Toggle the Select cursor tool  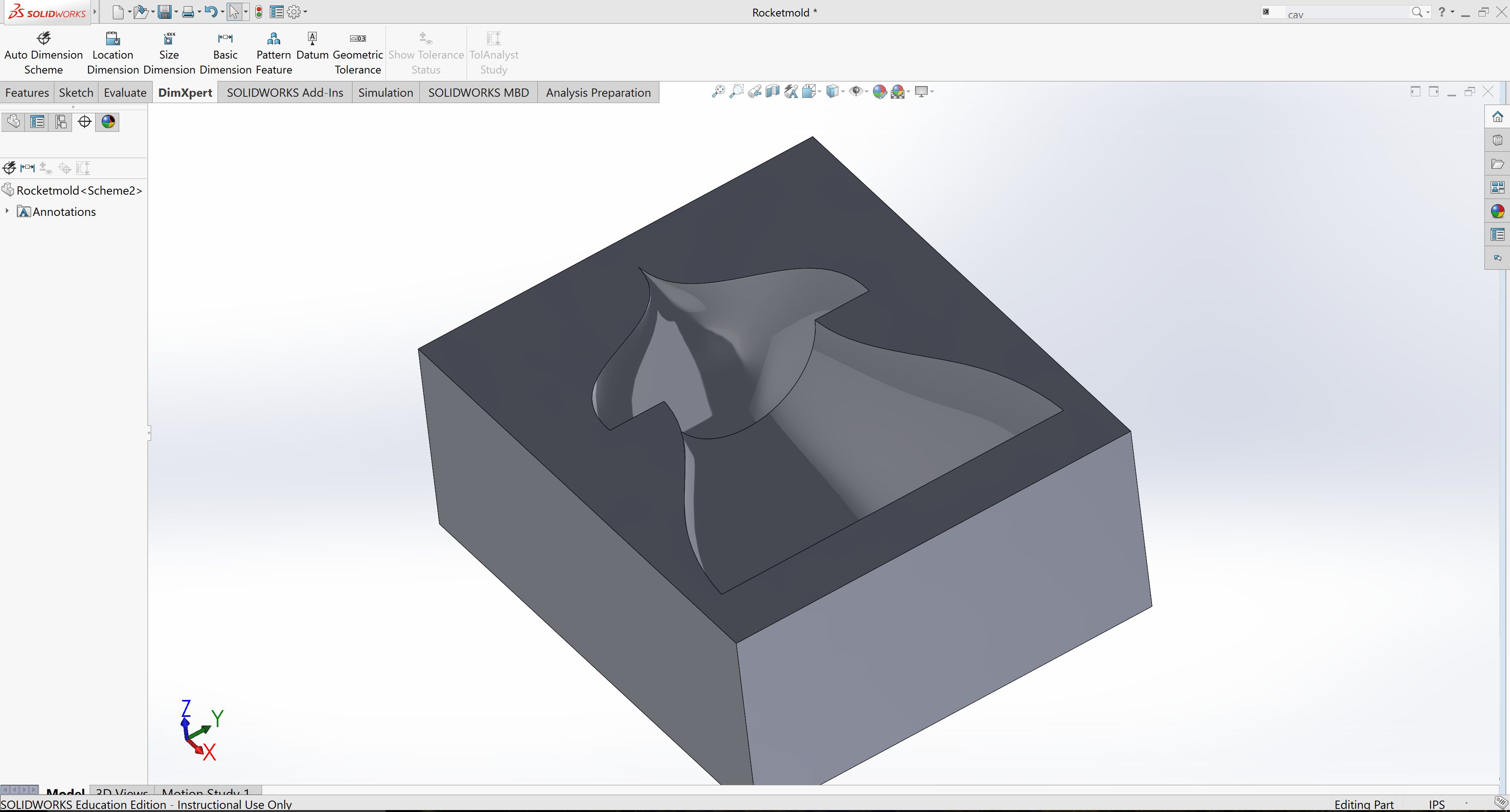coord(234,12)
